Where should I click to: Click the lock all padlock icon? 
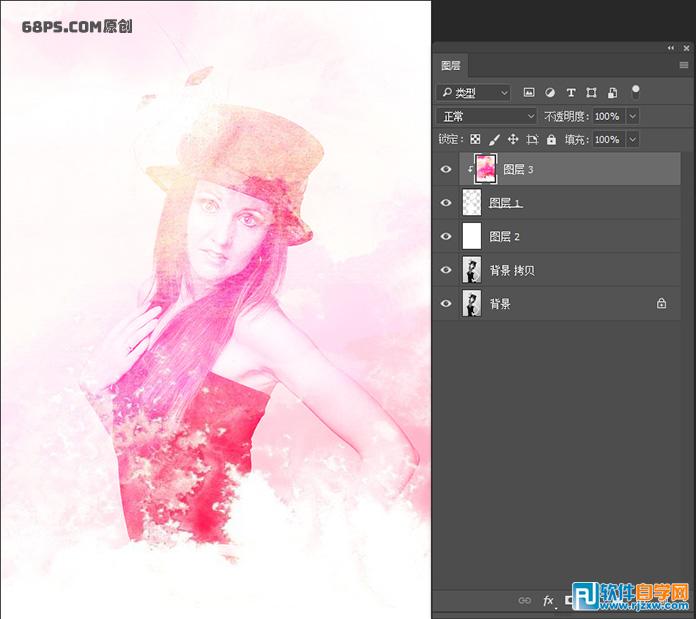pyautogui.click(x=551, y=140)
